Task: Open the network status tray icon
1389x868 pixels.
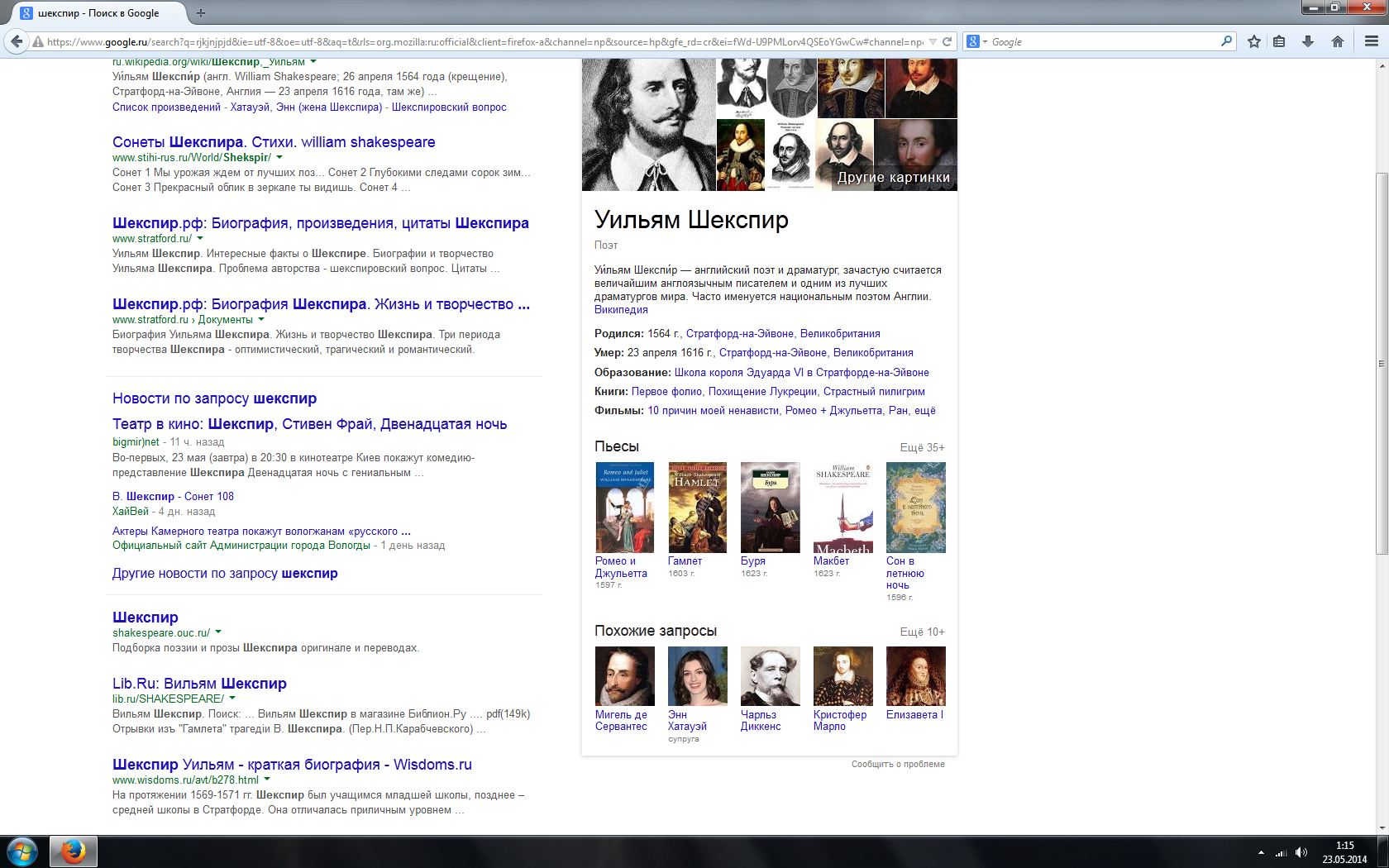Action: (1282, 852)
